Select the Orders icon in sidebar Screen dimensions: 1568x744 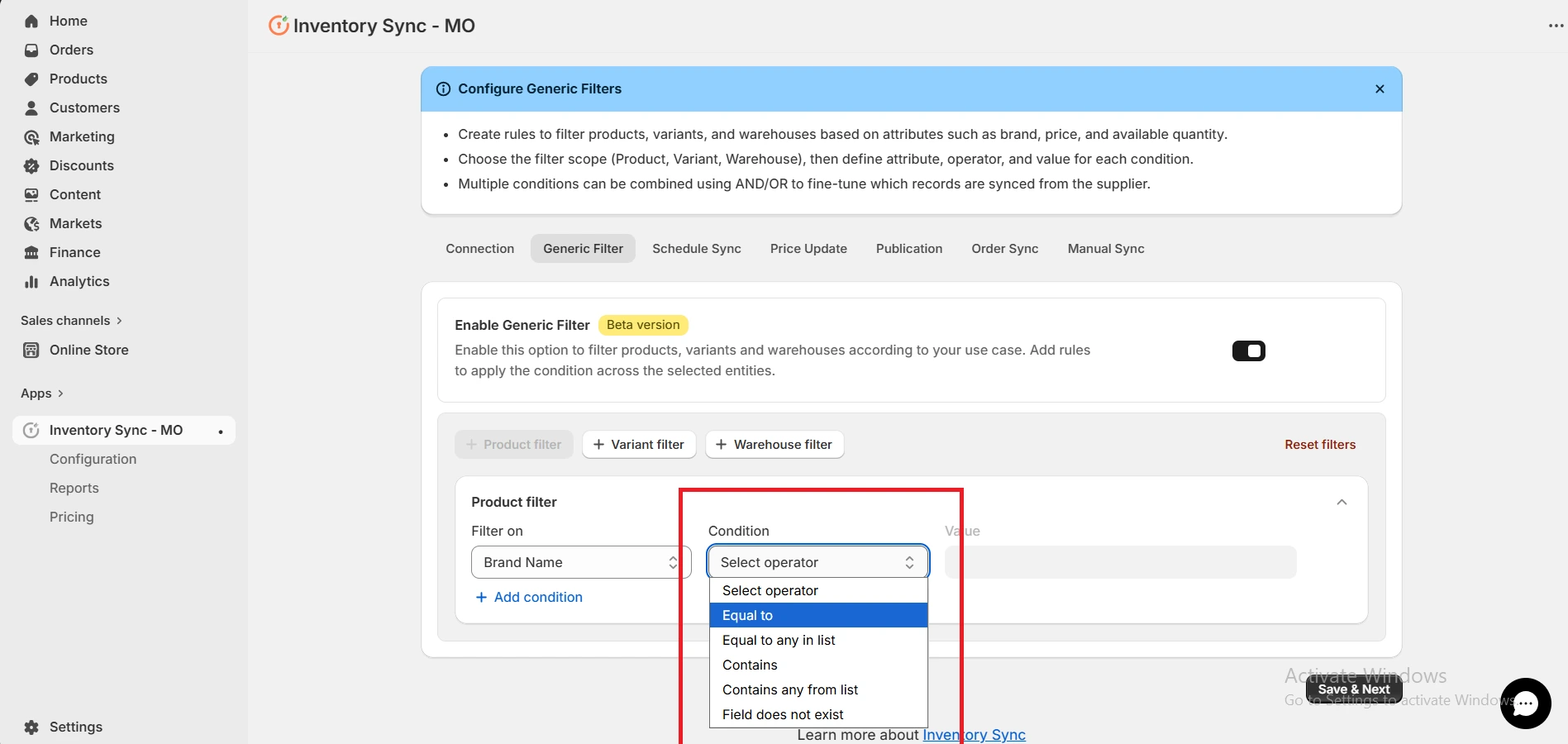pos(31,50)
